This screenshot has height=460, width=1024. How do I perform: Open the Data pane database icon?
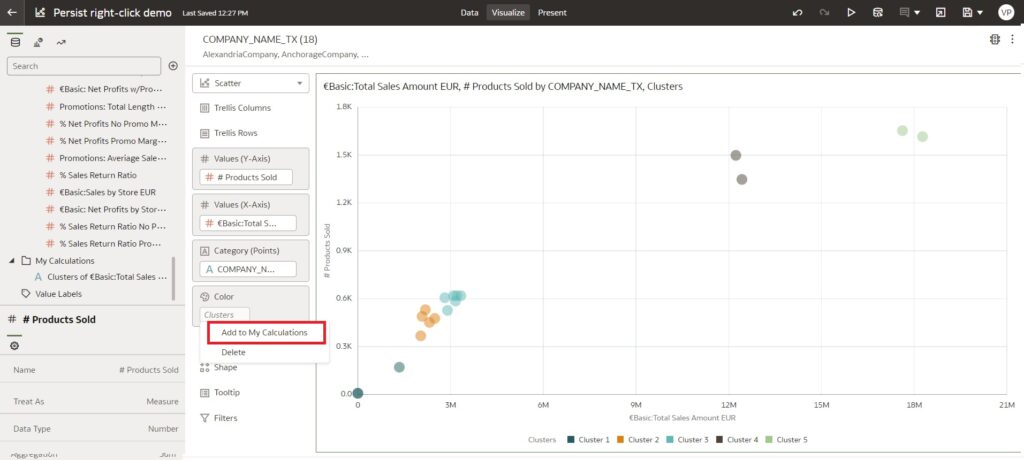point(15,42)
